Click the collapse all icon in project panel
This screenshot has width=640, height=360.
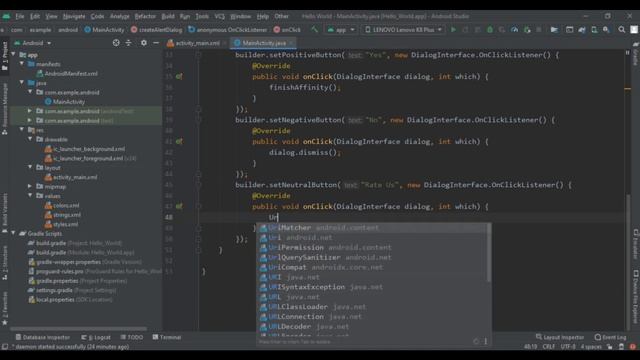tap(129, 43)
